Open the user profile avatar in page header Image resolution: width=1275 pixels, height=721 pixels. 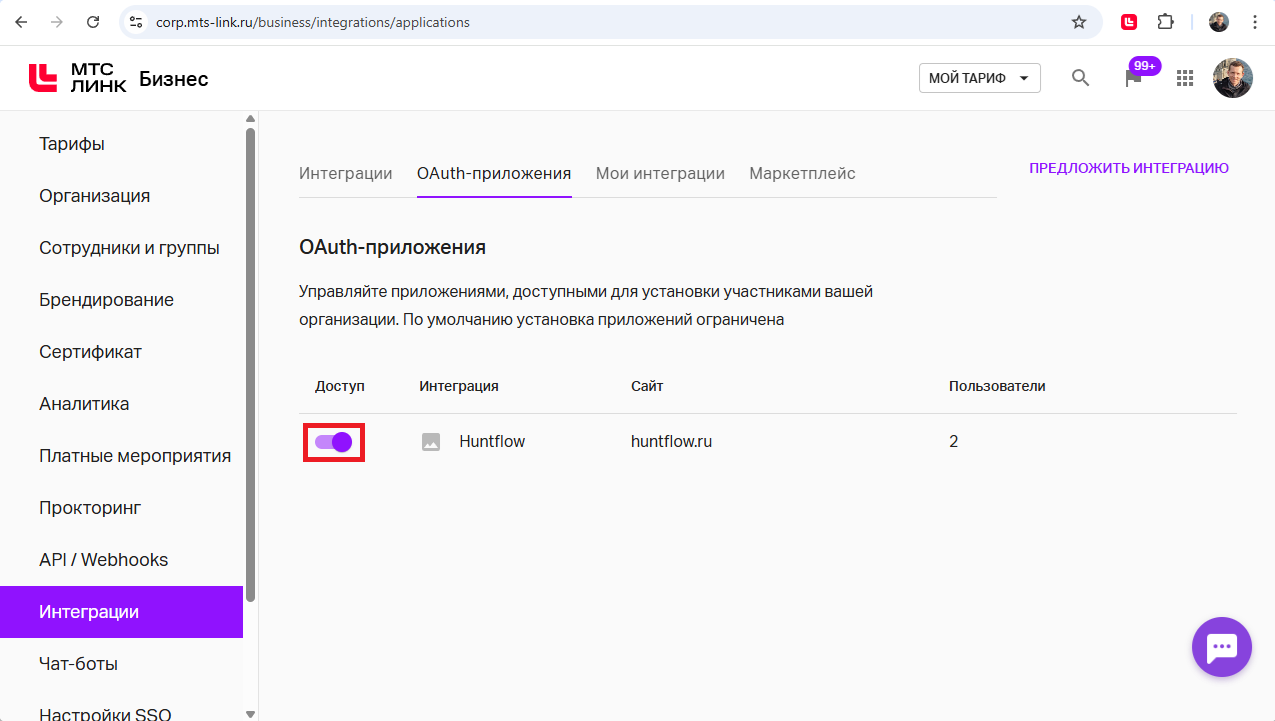[1232, 78]
